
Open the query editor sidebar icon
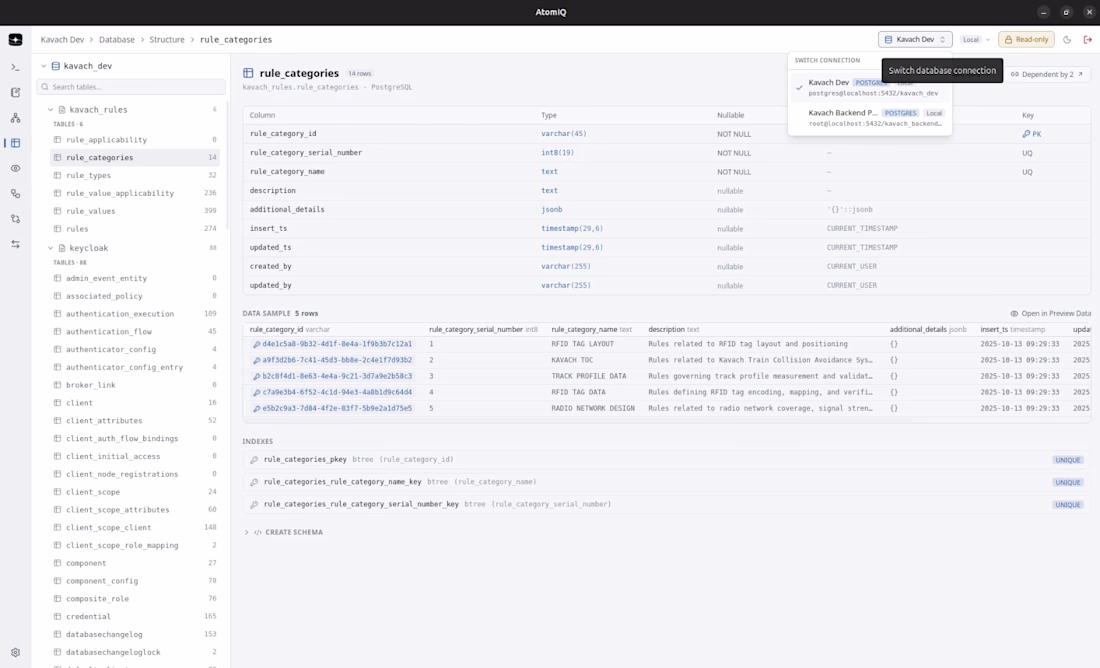(15, 93)
